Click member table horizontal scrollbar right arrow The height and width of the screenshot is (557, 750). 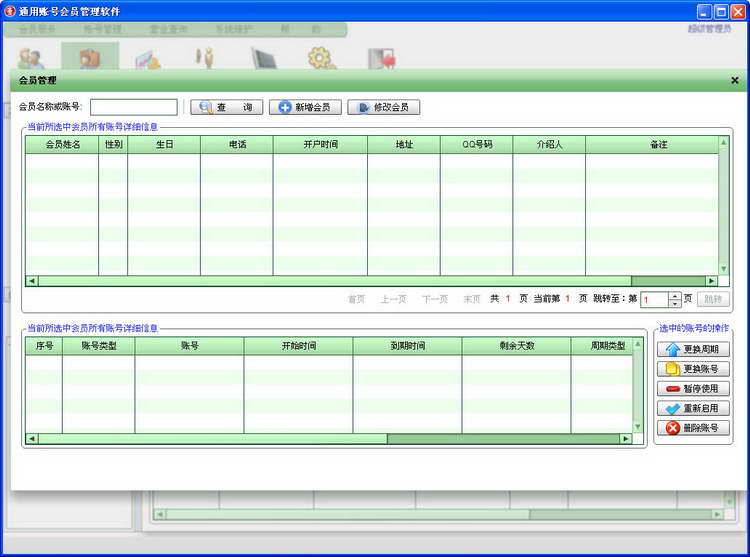(x=712, y=281)
